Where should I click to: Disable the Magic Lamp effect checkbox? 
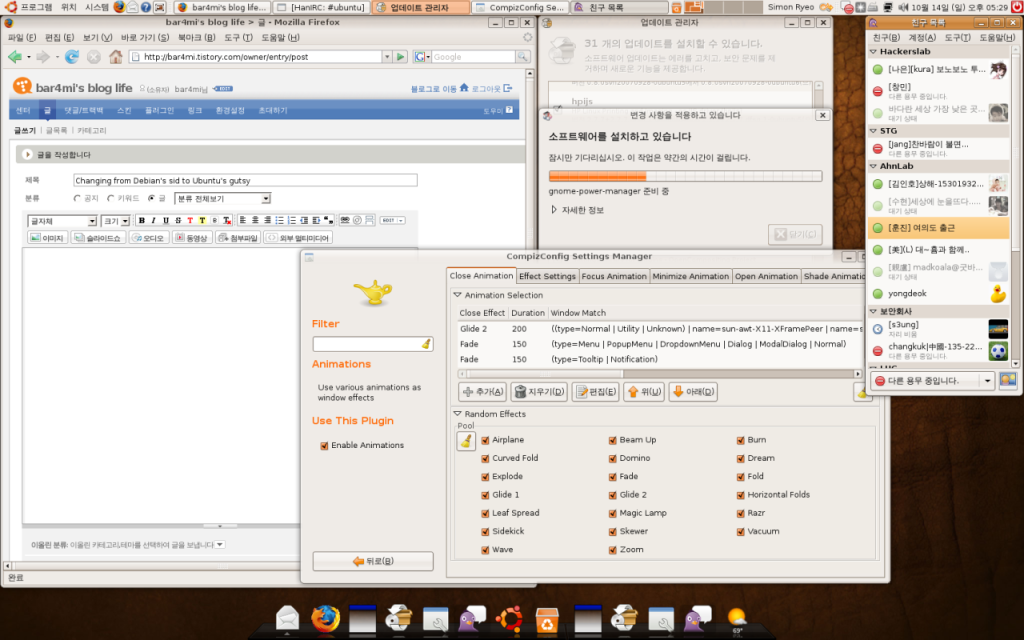click(x=613, y=513)
